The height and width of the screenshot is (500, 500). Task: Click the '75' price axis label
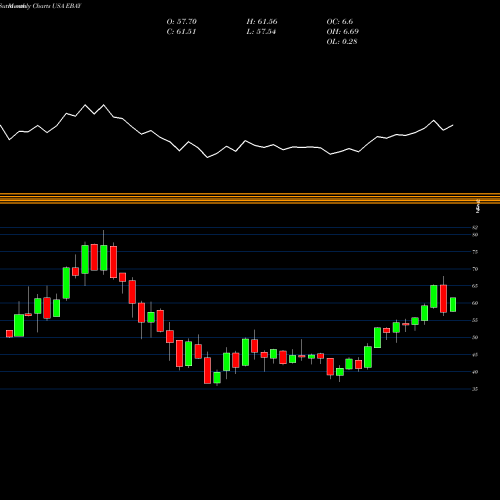(x=475, y=252)
